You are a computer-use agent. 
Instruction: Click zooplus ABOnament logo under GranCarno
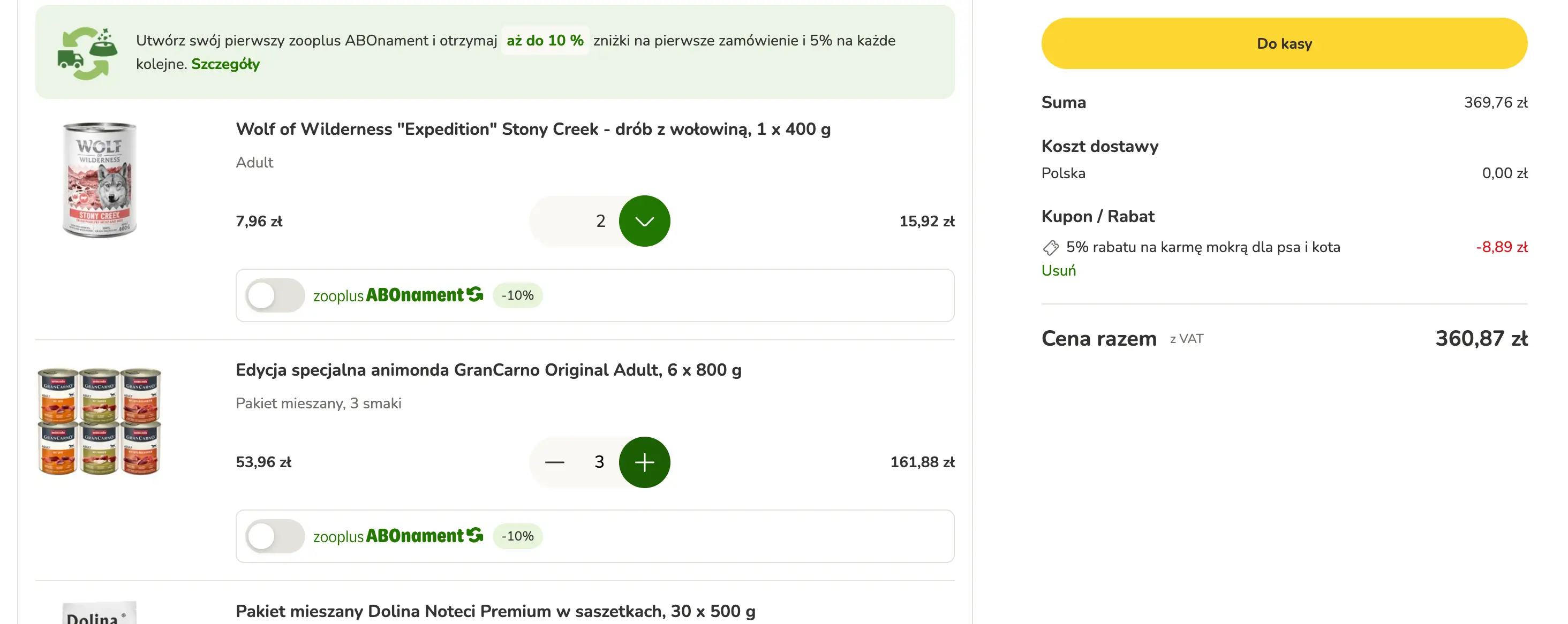397,536
